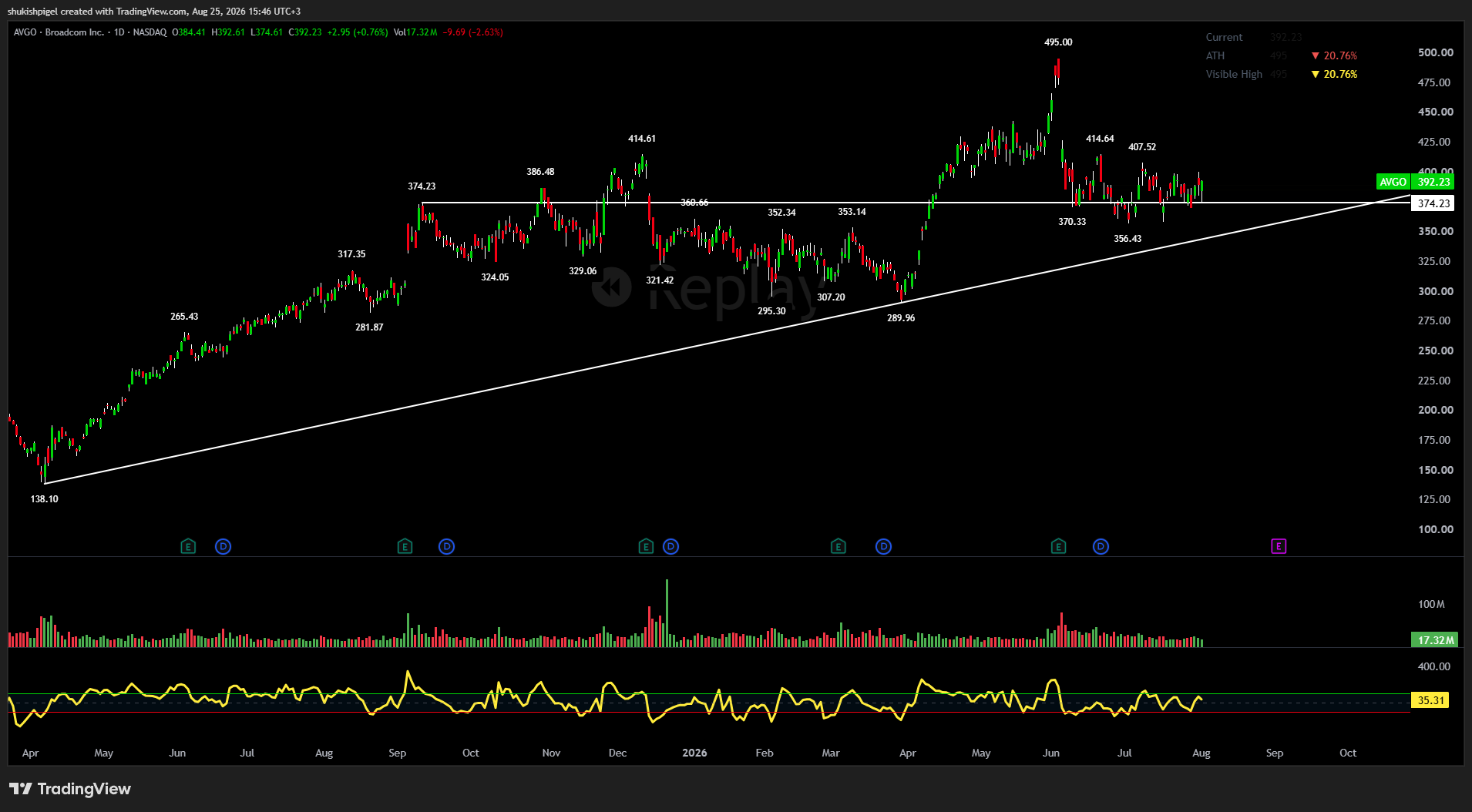Open the late September 2025 dividend D marker

pos(446,546)
